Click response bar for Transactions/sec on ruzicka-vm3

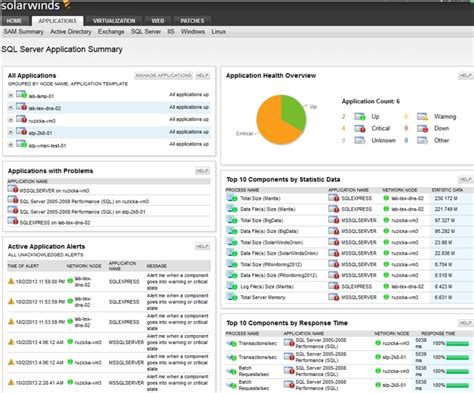tap(457, 343)
